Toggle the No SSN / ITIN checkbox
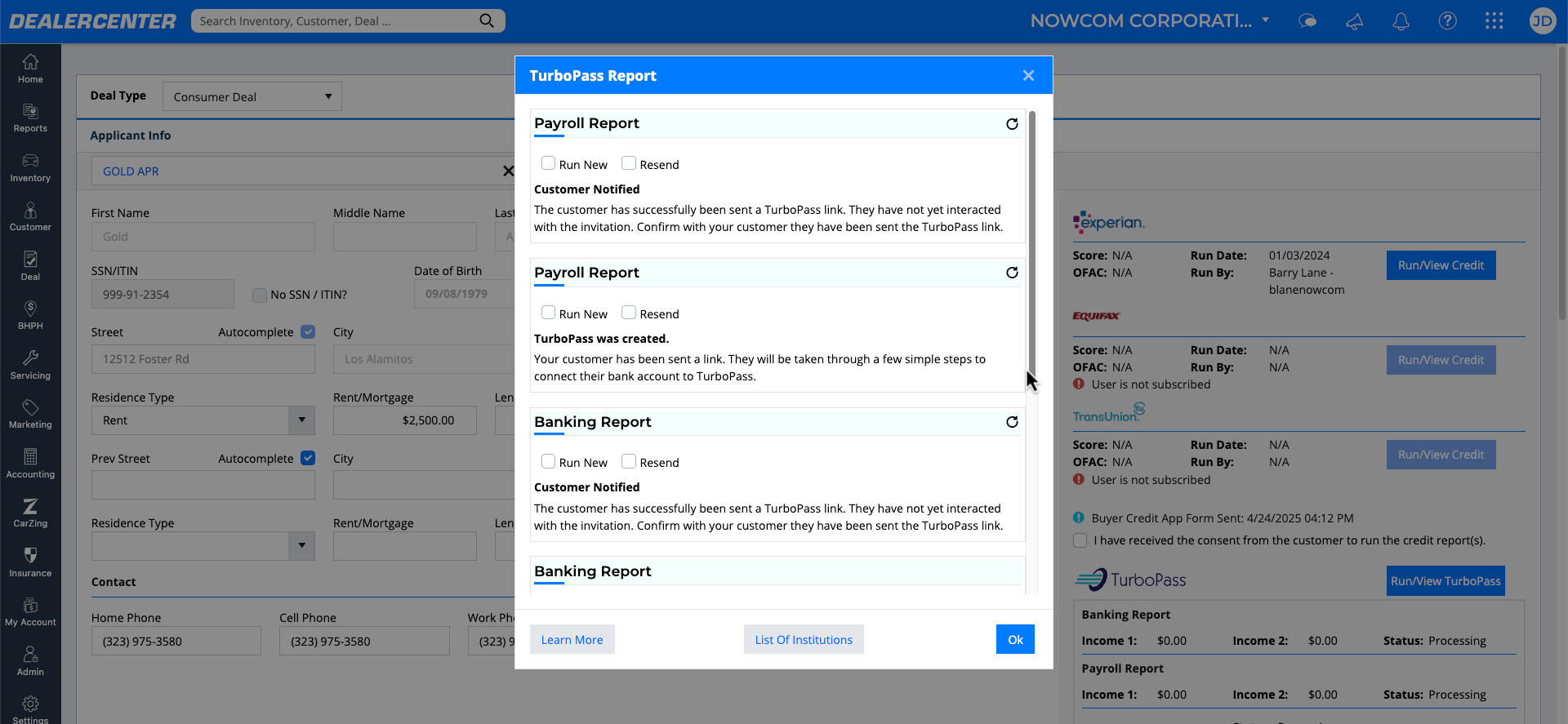 coord(260,295)
